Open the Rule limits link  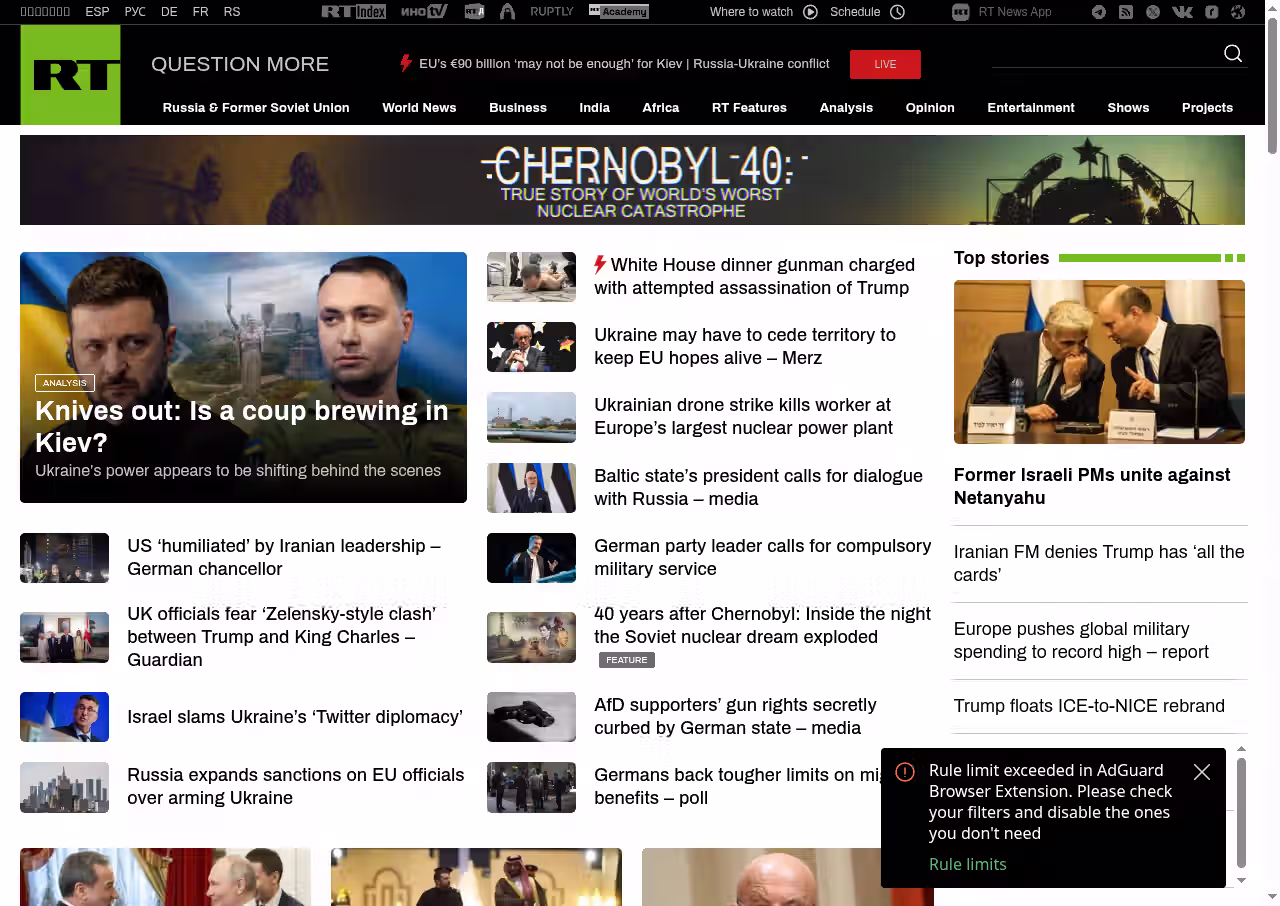[x=967, y=864]
